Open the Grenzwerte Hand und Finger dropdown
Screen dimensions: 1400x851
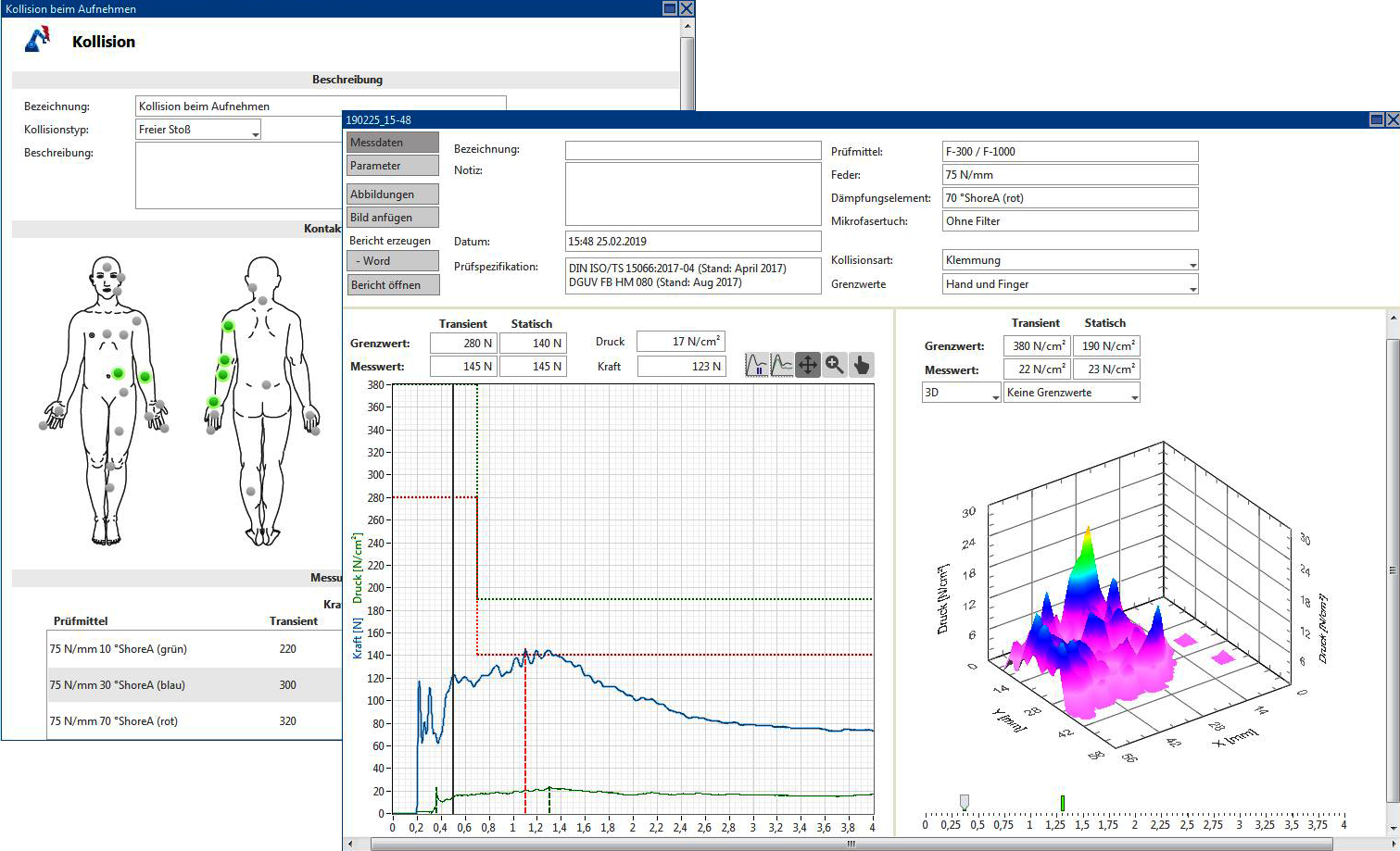coord(1070,285)
